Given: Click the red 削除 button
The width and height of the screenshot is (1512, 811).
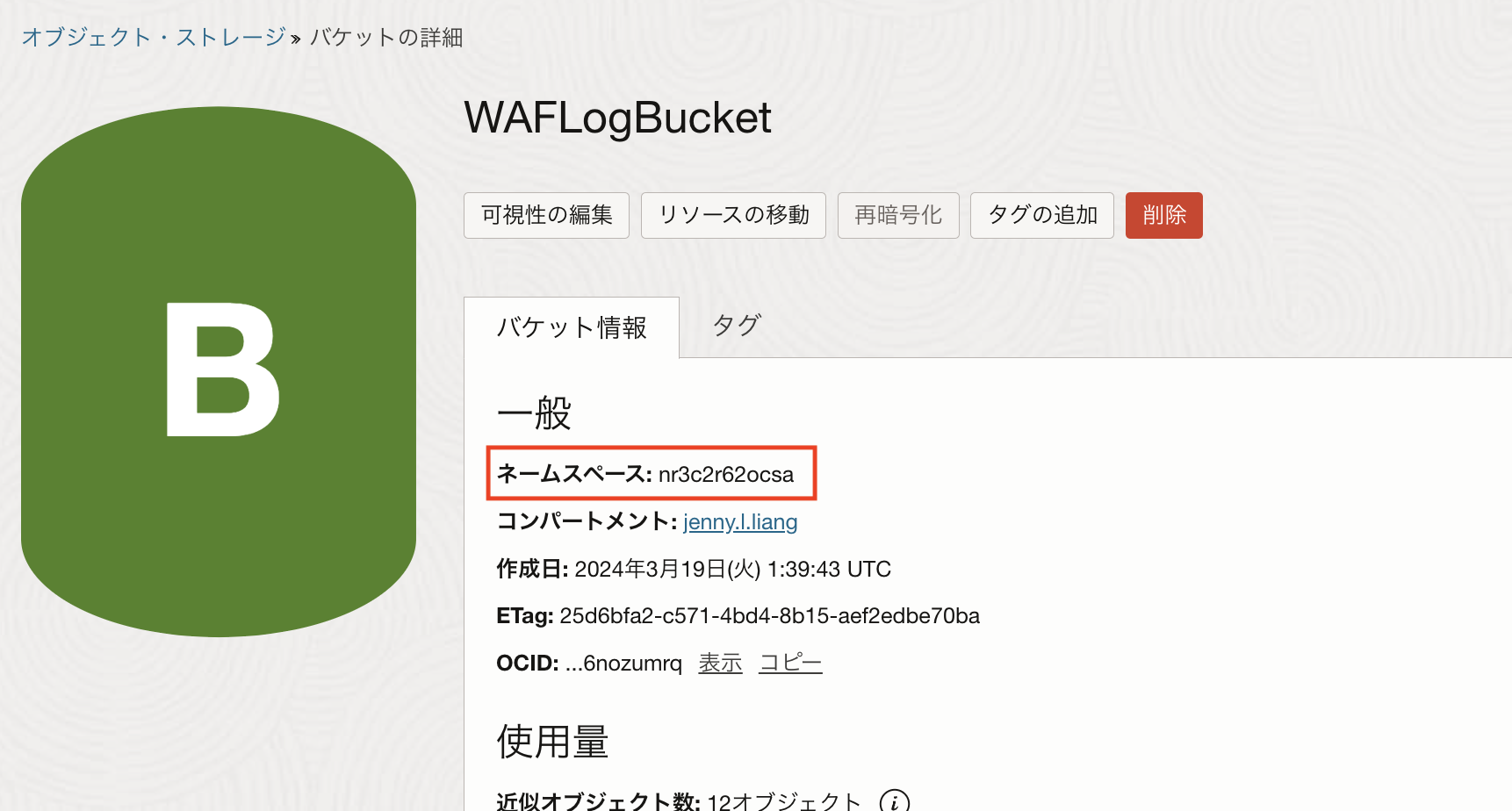Looking at the screenshot, I should tap(1163, 215).
